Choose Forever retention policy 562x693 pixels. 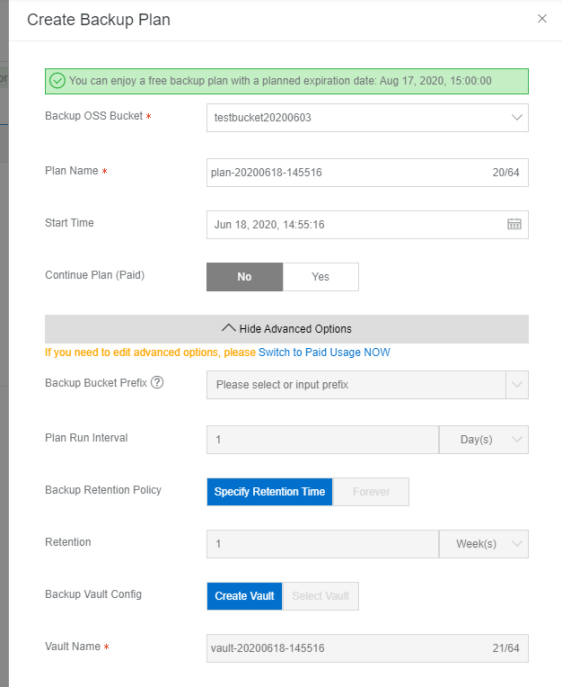click(x=371, y=491)
